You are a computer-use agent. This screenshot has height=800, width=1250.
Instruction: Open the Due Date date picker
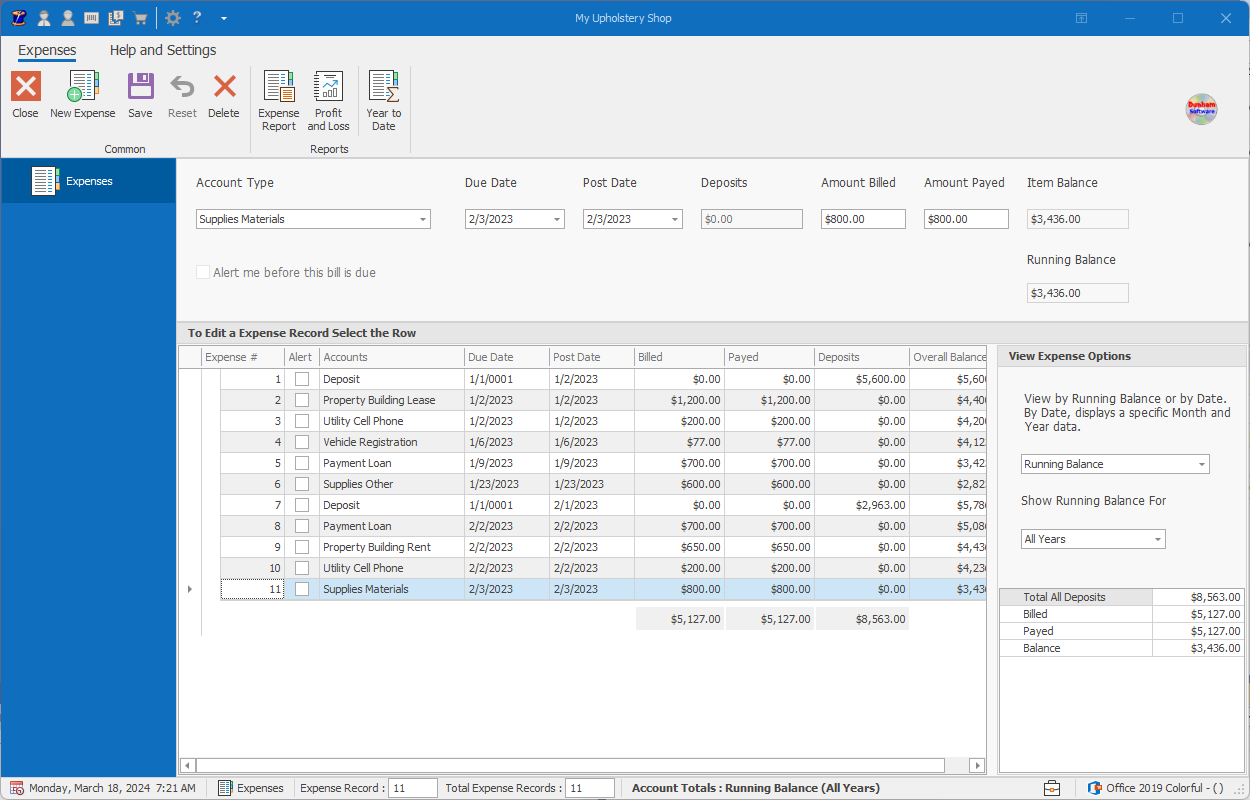(x=555, y=218)
